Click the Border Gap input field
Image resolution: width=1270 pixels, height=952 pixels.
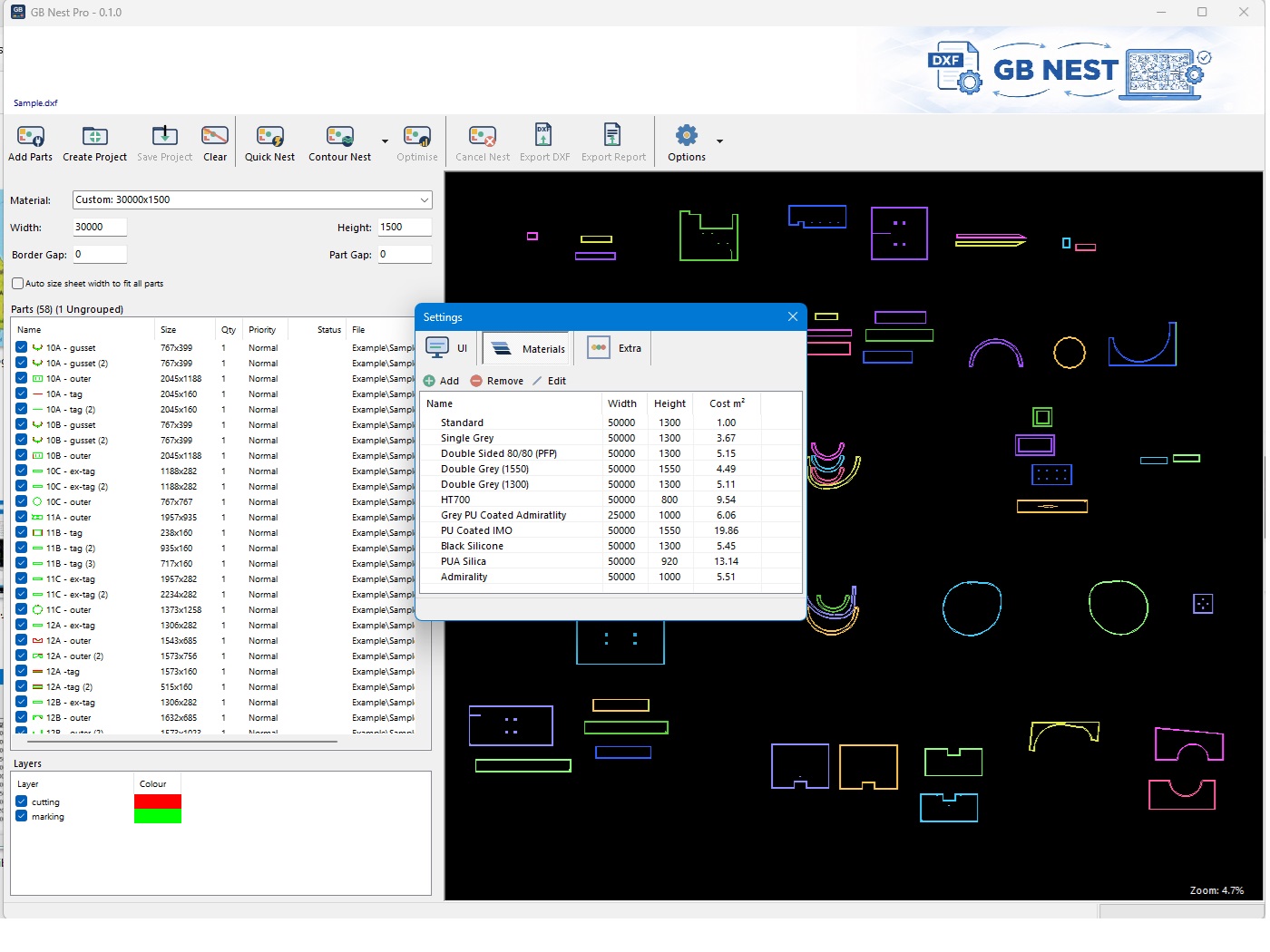pos(100,255)
